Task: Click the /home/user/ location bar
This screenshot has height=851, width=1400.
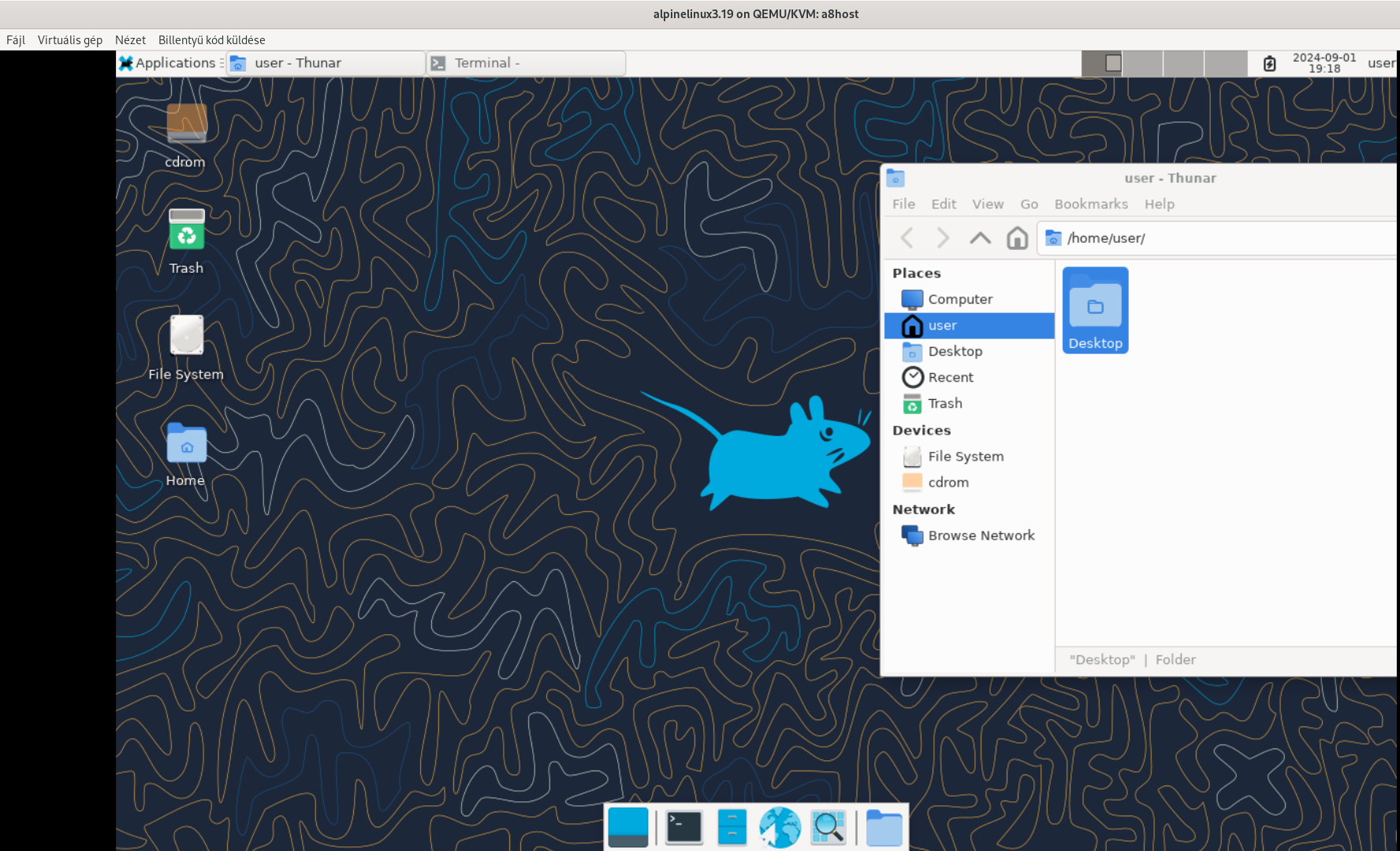Action: coord(1218,238)
